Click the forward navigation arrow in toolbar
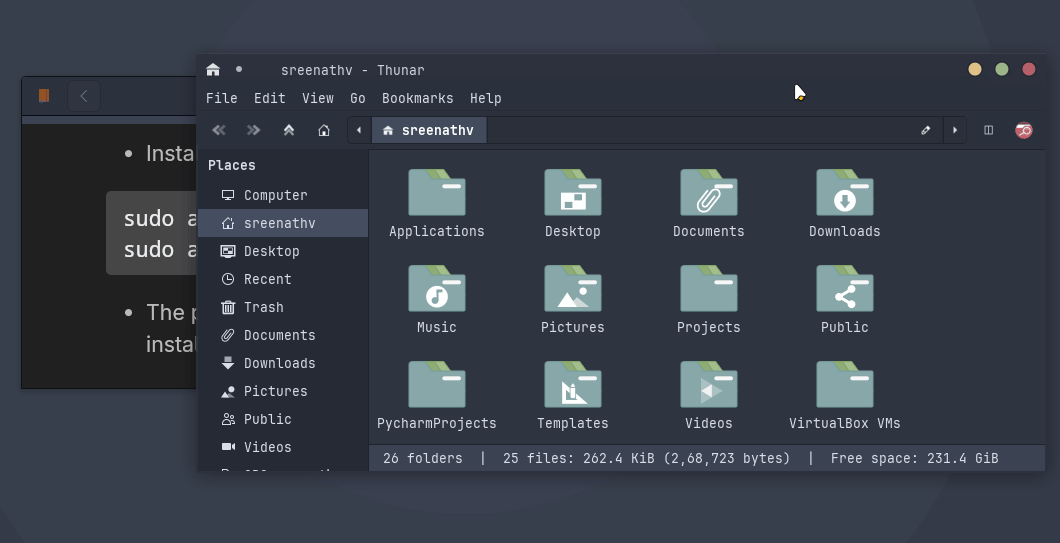The width and height of the screenshot is (1060, 543). (x=254, y=130)
